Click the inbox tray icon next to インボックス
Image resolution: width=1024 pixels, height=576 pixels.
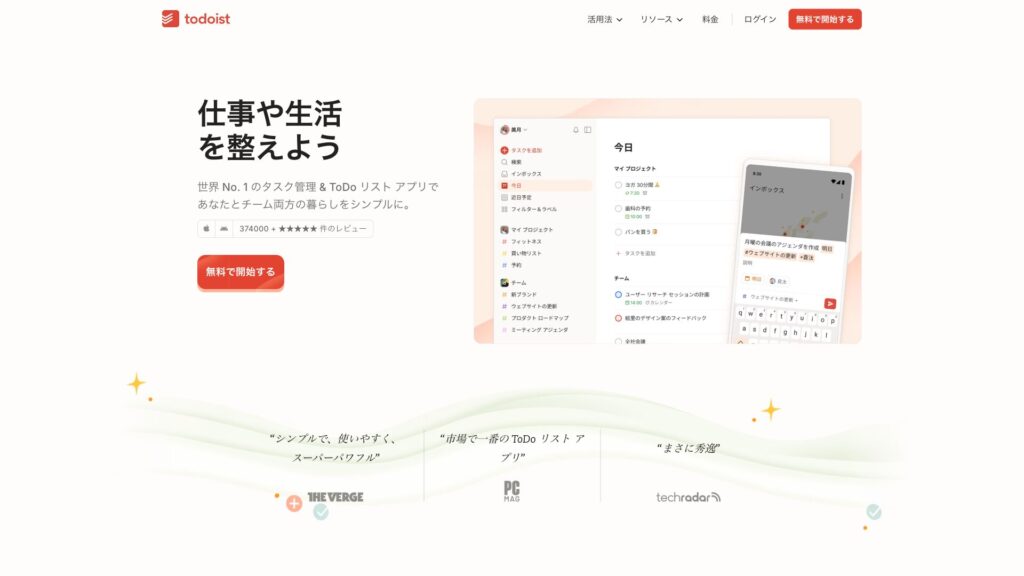(504, 174)
